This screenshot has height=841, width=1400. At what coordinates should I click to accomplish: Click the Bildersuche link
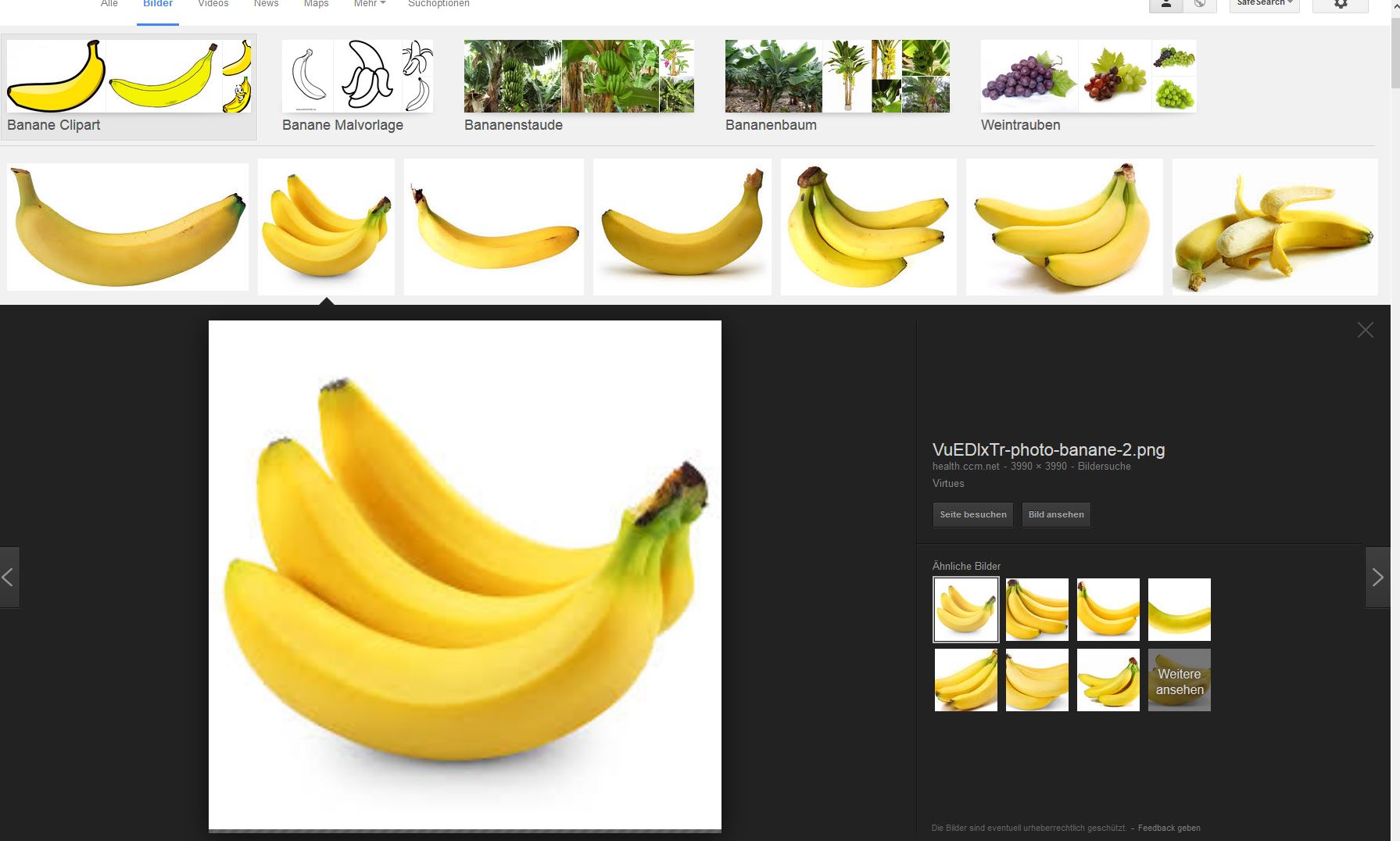tap(1104, 467)
